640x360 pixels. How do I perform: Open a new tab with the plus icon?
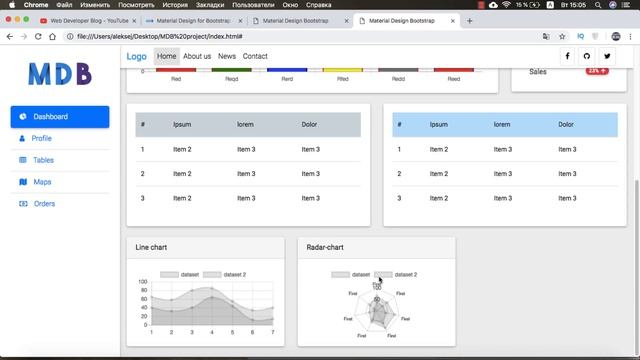469,21
